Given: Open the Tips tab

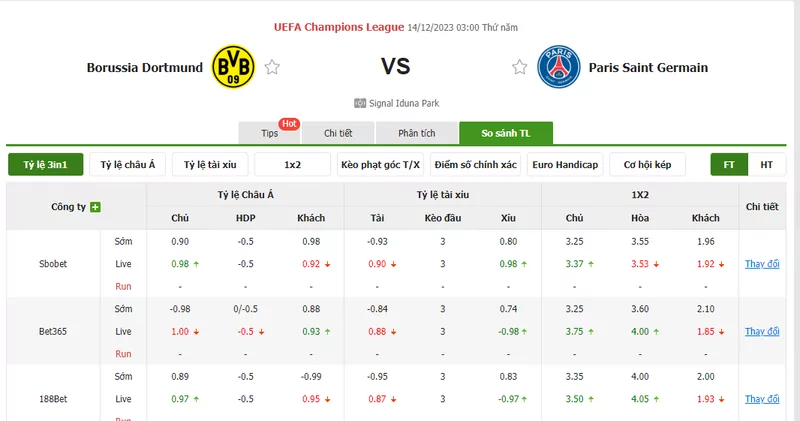Looking at the screenshot, I should pyautogui.click(x=269, y=133).
